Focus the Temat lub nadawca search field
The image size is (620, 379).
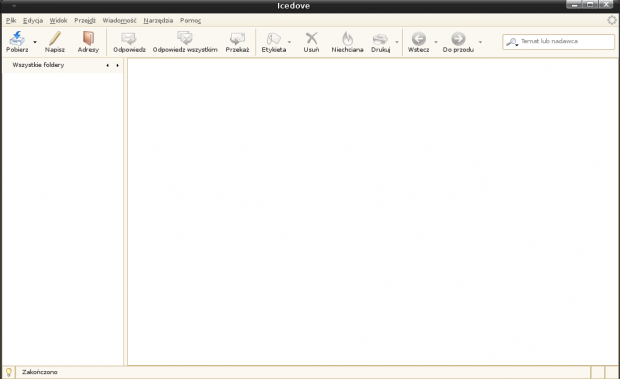click(558, 41)
